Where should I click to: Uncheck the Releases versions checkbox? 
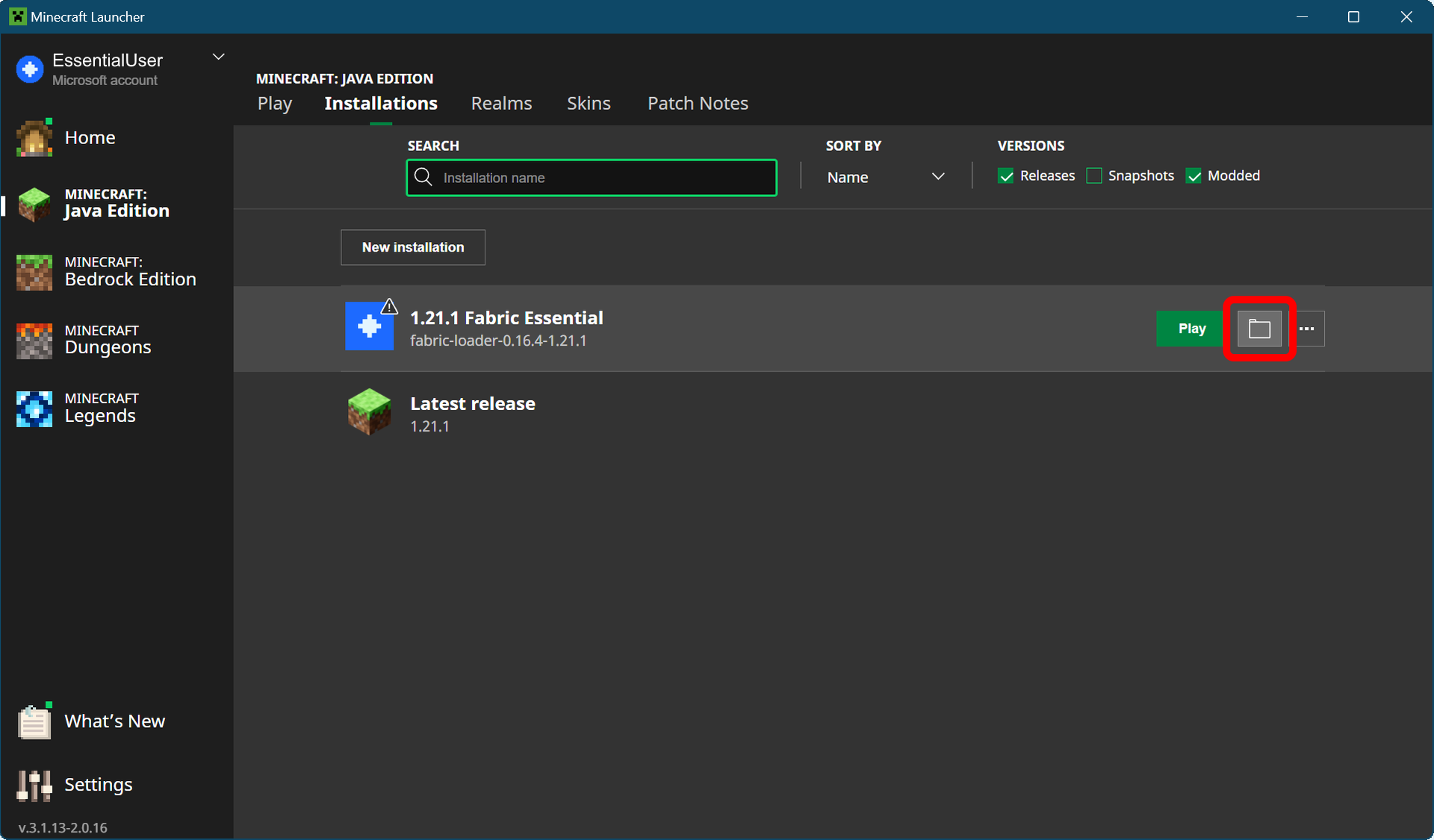[1006, 176]
